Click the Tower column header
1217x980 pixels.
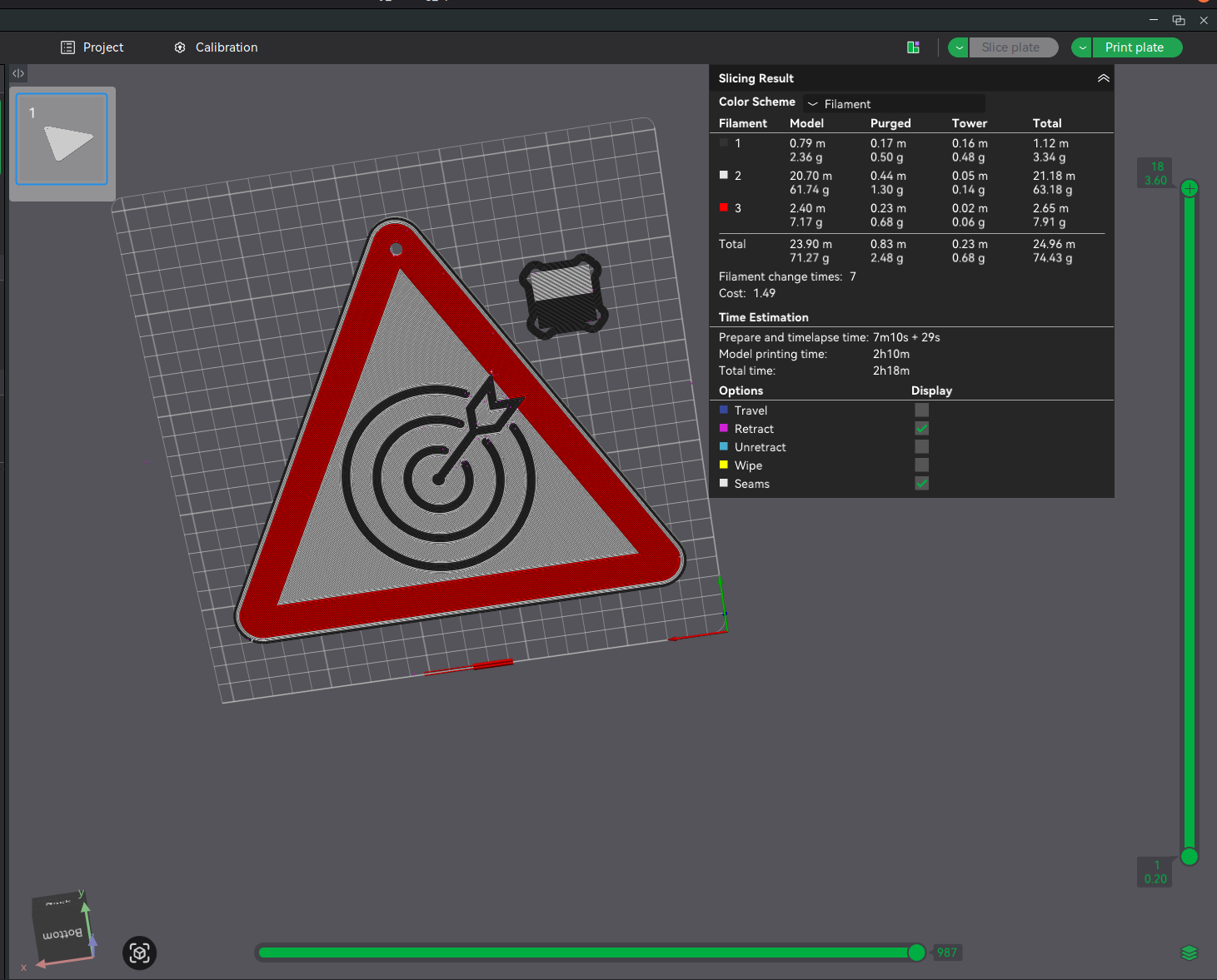click(970, 123)
